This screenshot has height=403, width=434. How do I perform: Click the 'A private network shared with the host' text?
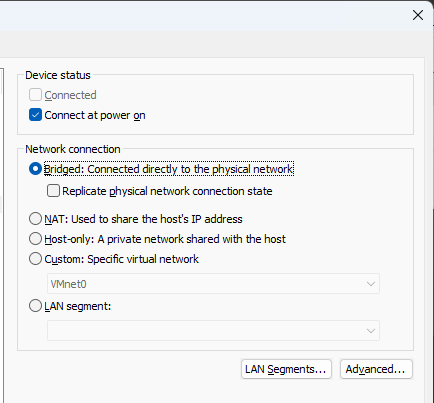(192, 239)
